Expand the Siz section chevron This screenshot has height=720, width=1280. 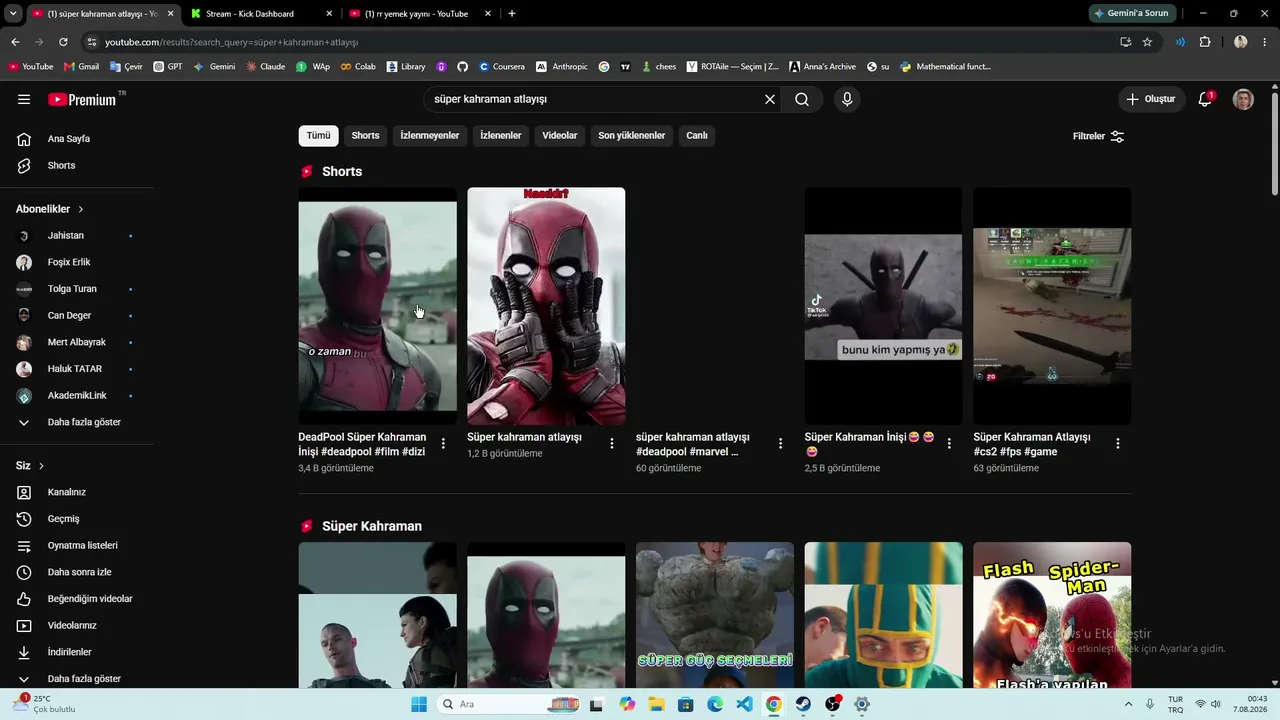(41, 466)
